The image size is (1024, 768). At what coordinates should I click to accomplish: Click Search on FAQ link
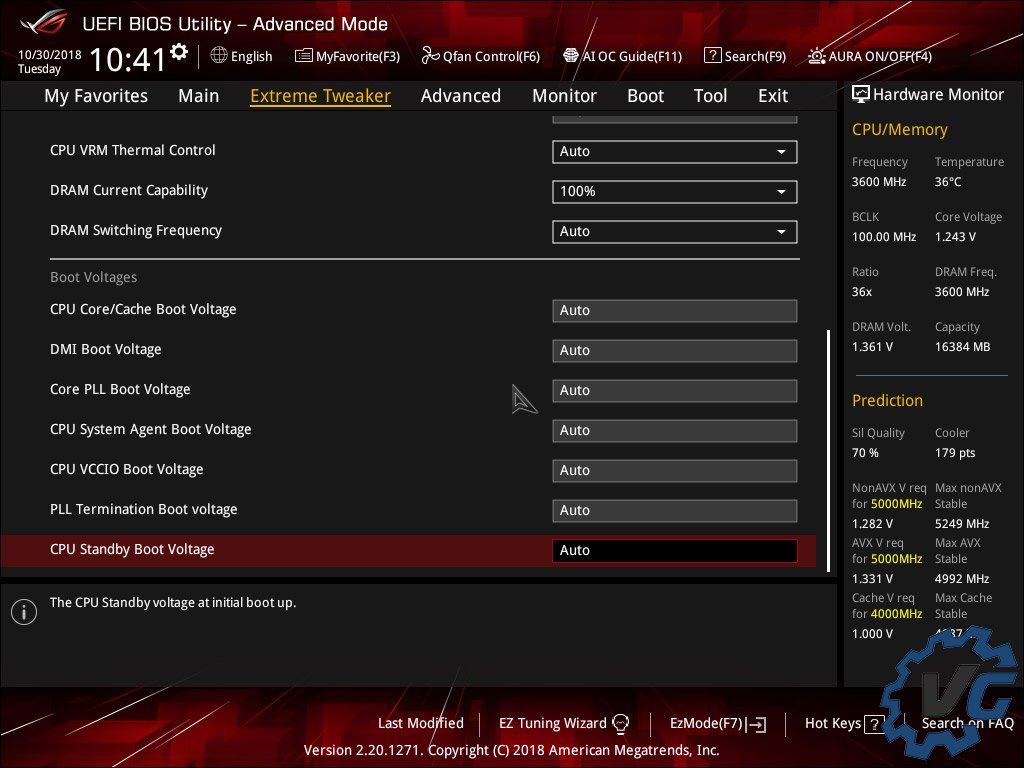[967, 723]
